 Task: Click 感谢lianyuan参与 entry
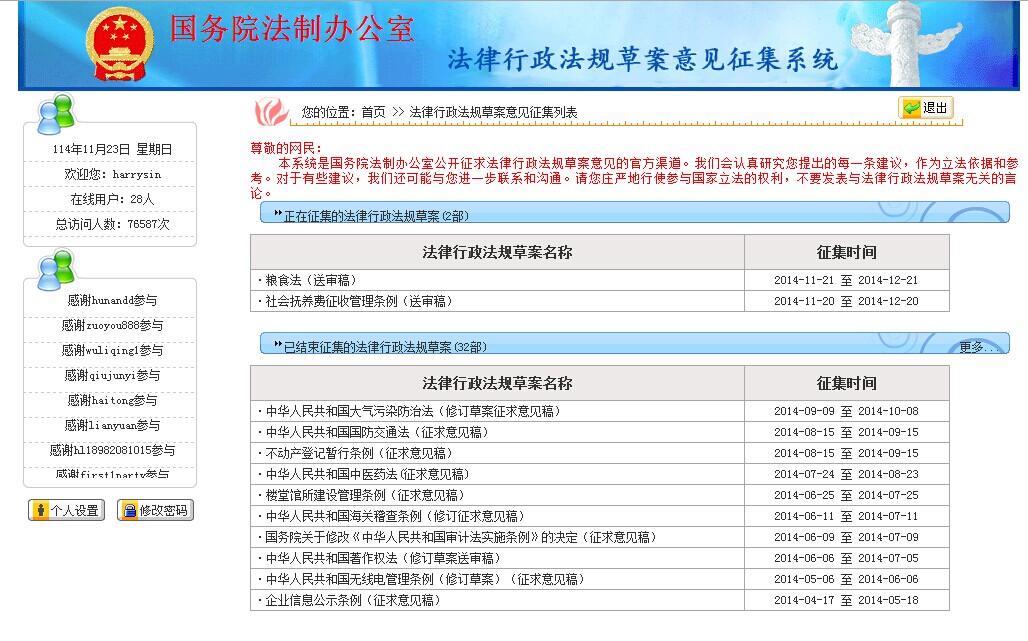pyautogui.click(x=112, y=425)
